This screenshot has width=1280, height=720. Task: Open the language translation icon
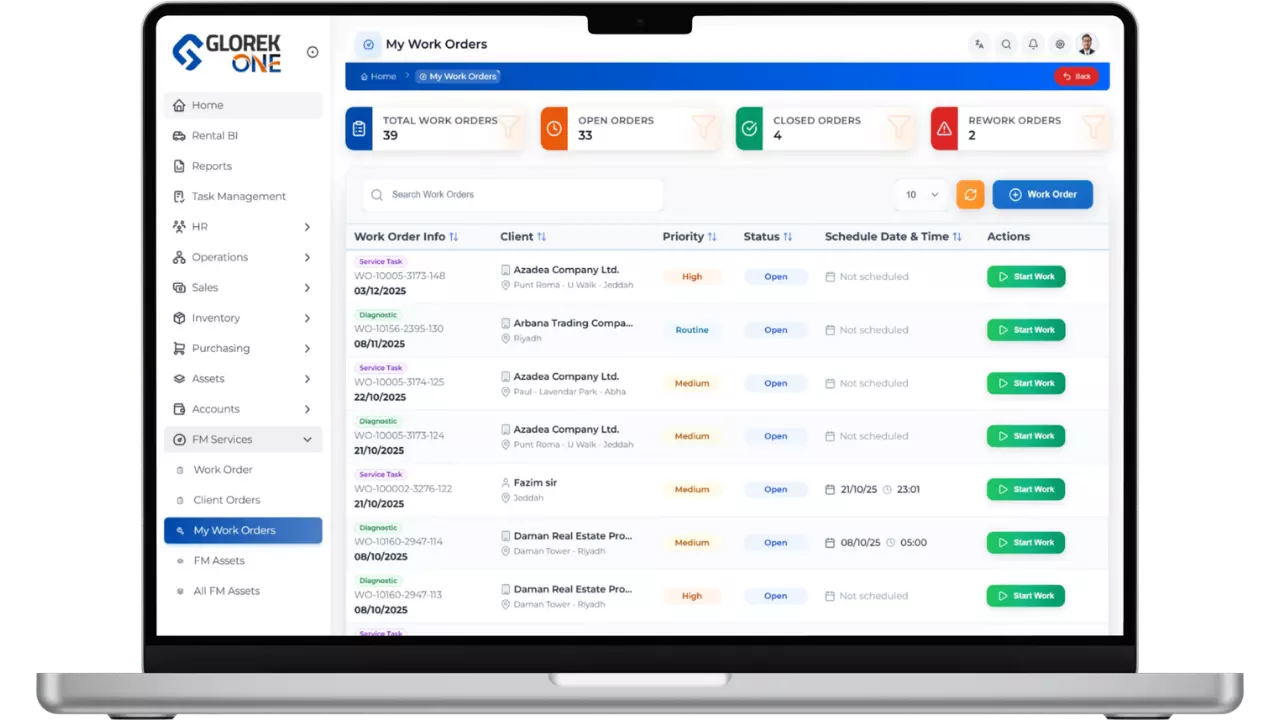click(x=979, y=44)
